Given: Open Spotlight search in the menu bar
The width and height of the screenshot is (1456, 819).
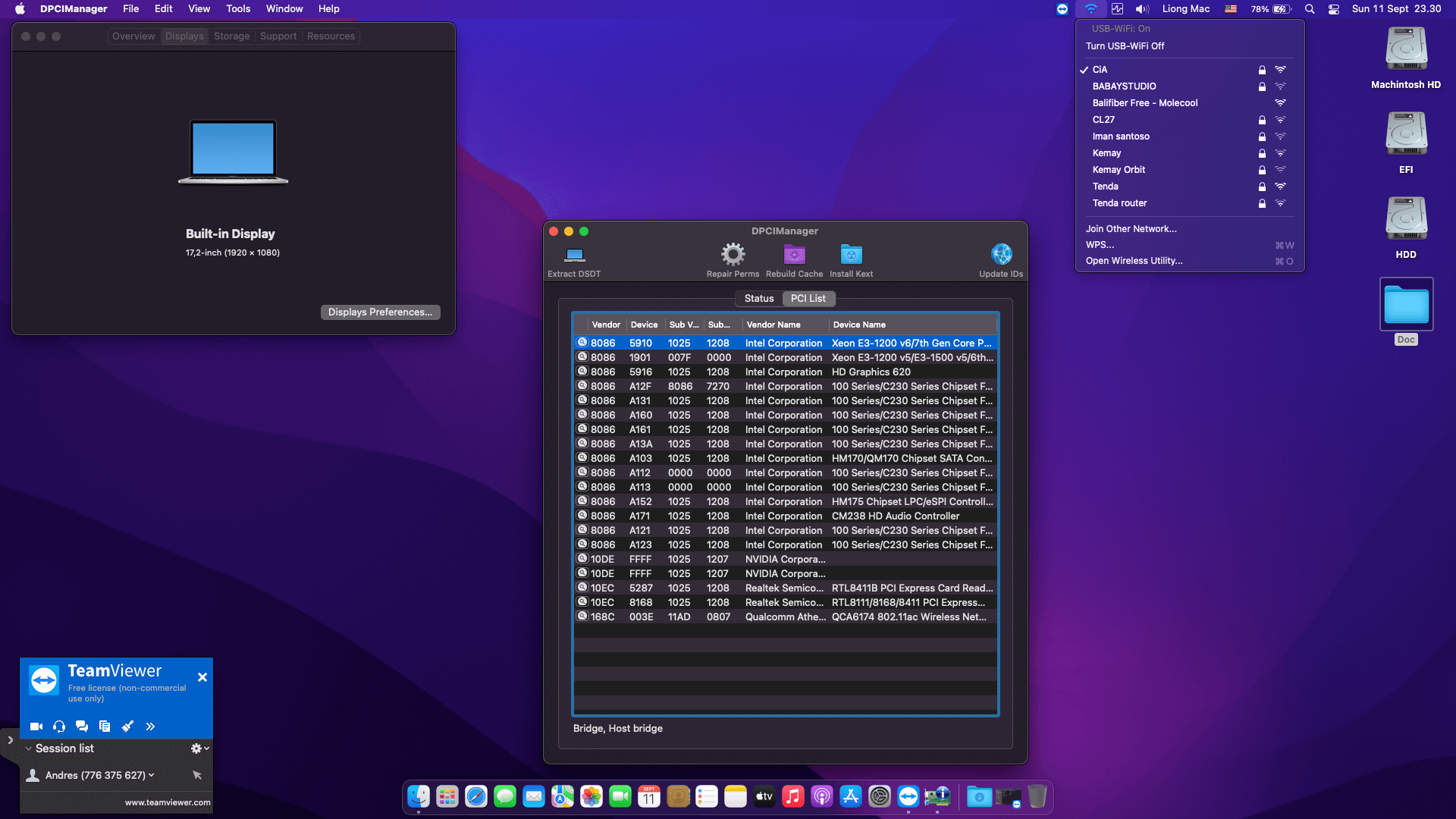Looking at the screenshot, I should [1310, 9].
